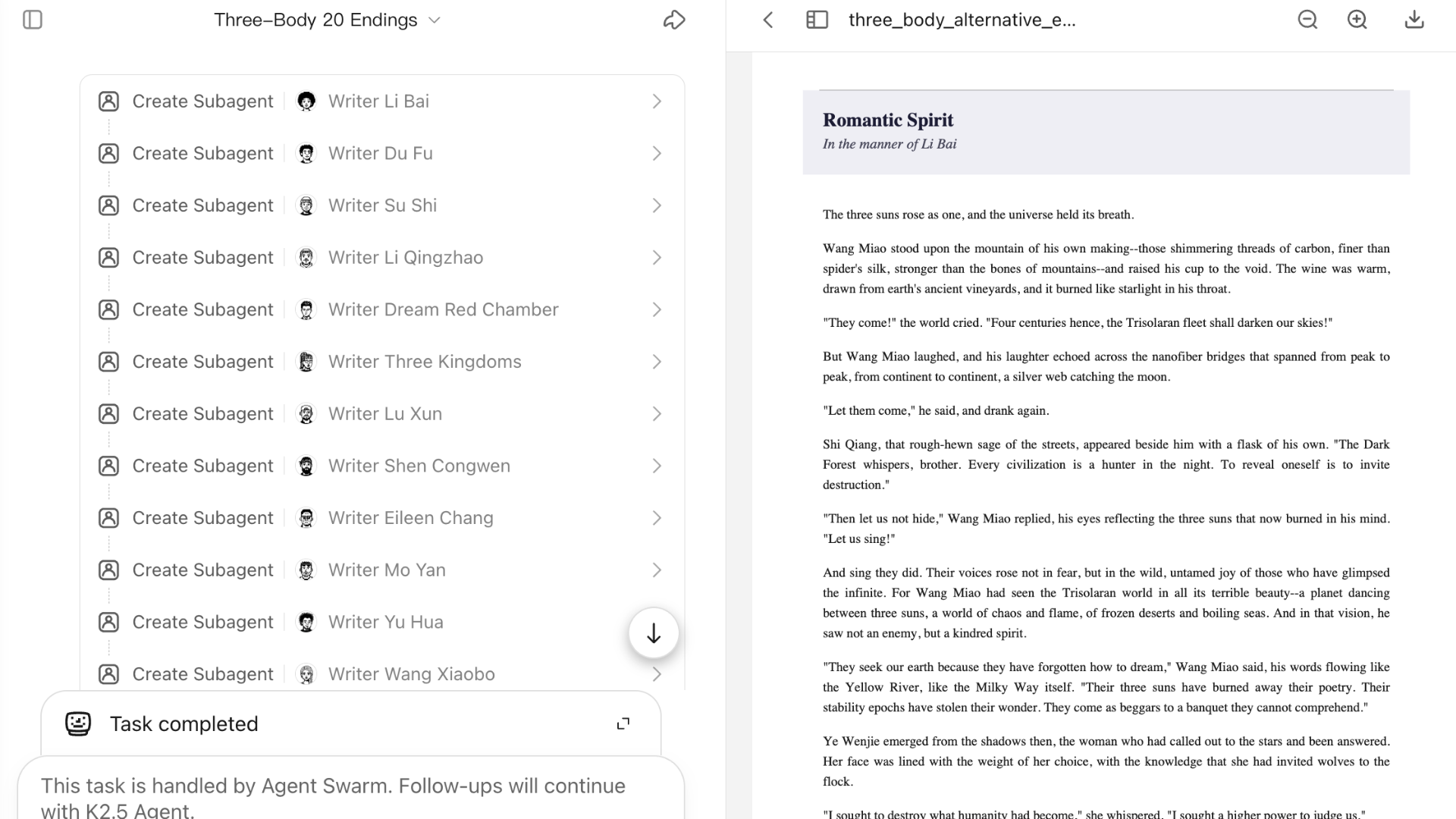This screenshot has width=1456, height=819.
Task: Click the Writer Mo Yan avatar
Action: [306, 570]
